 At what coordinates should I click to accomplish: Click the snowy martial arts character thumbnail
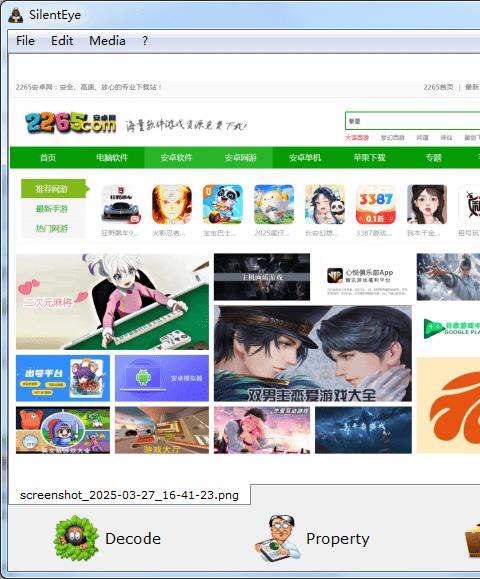(x=448, y=277)
